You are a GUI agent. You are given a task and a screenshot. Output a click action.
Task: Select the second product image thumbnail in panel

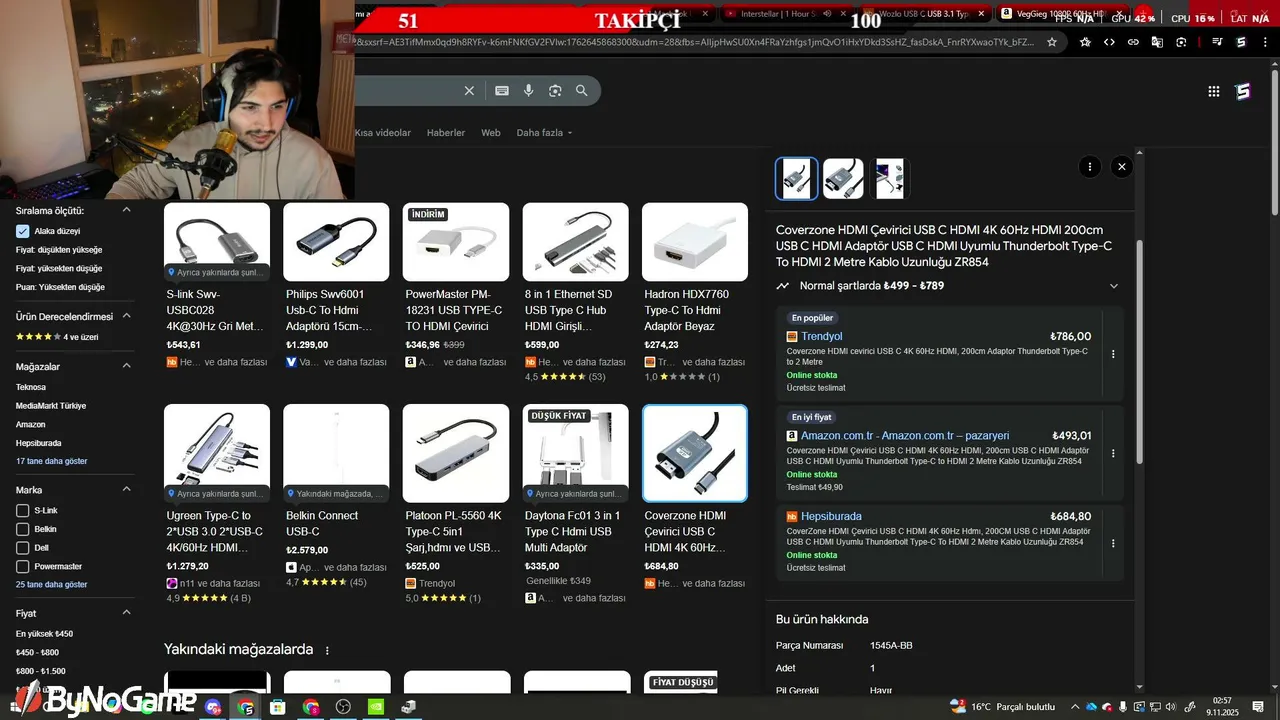[843, 178]
